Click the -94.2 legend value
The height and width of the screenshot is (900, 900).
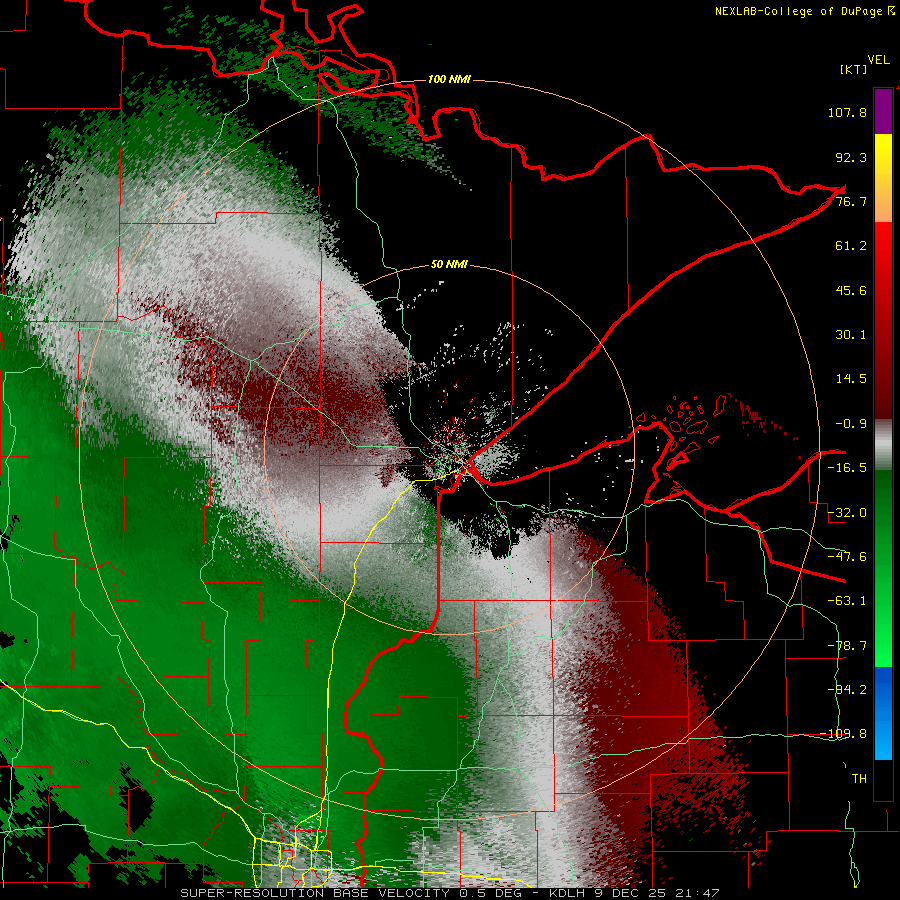847,690
